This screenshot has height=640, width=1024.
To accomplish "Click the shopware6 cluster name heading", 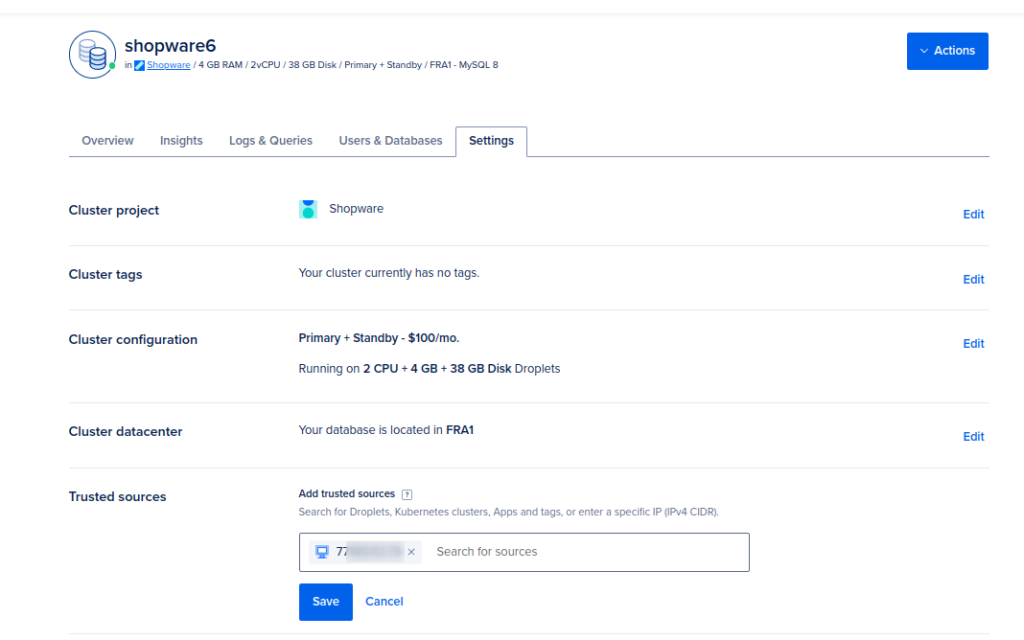I will (x=170, y=46).
